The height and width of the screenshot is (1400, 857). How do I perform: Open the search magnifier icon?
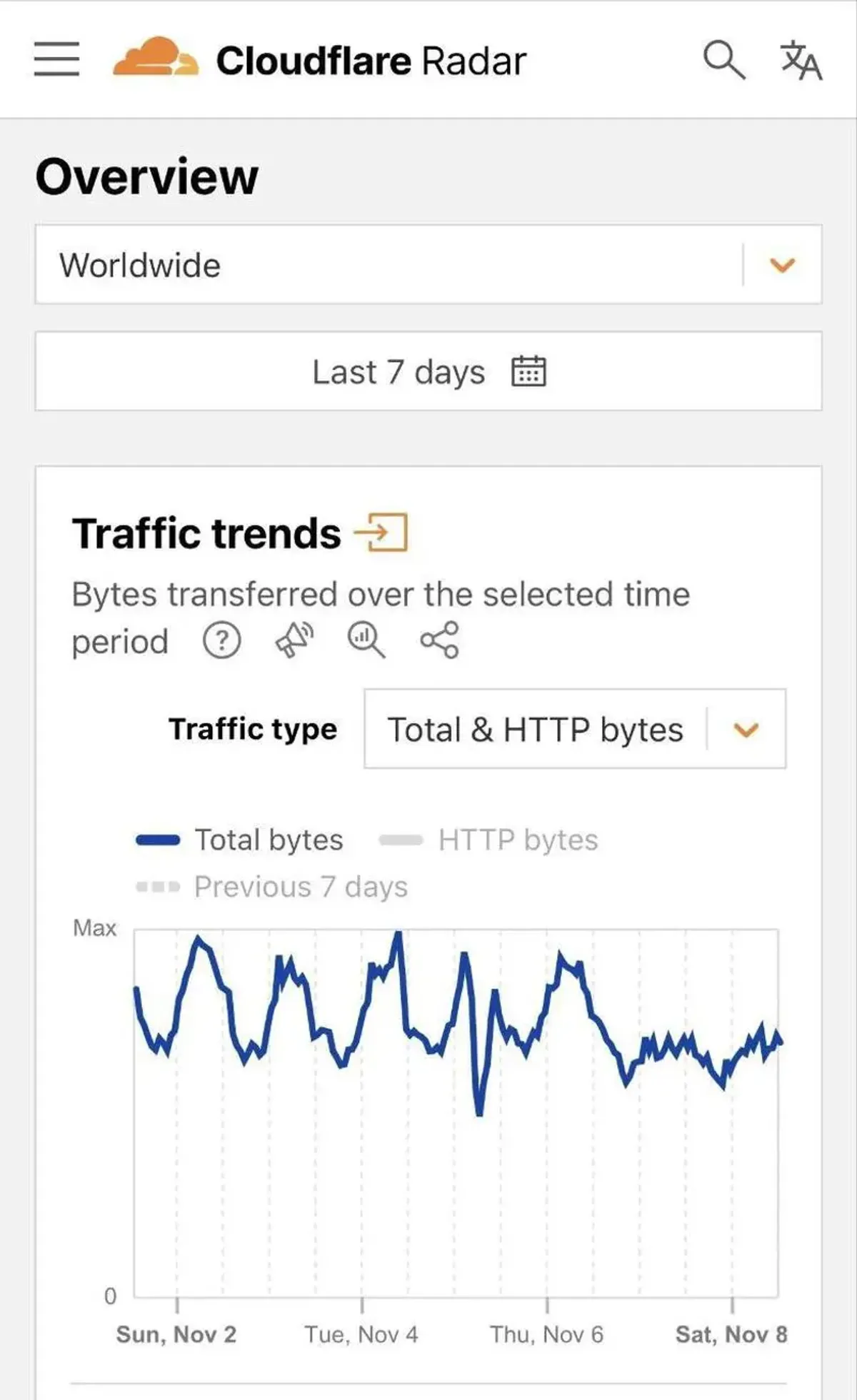click(723, 60)
